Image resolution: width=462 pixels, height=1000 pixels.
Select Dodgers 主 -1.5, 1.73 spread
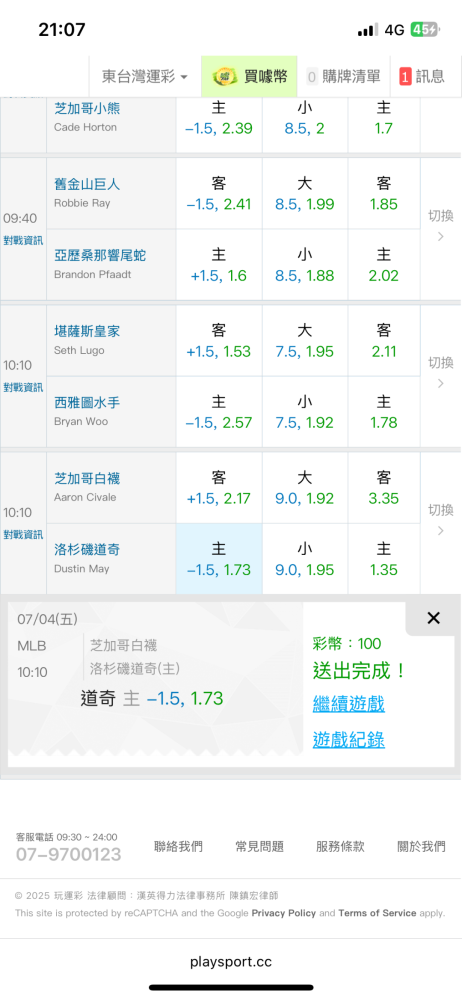click(x=219, y=559)
